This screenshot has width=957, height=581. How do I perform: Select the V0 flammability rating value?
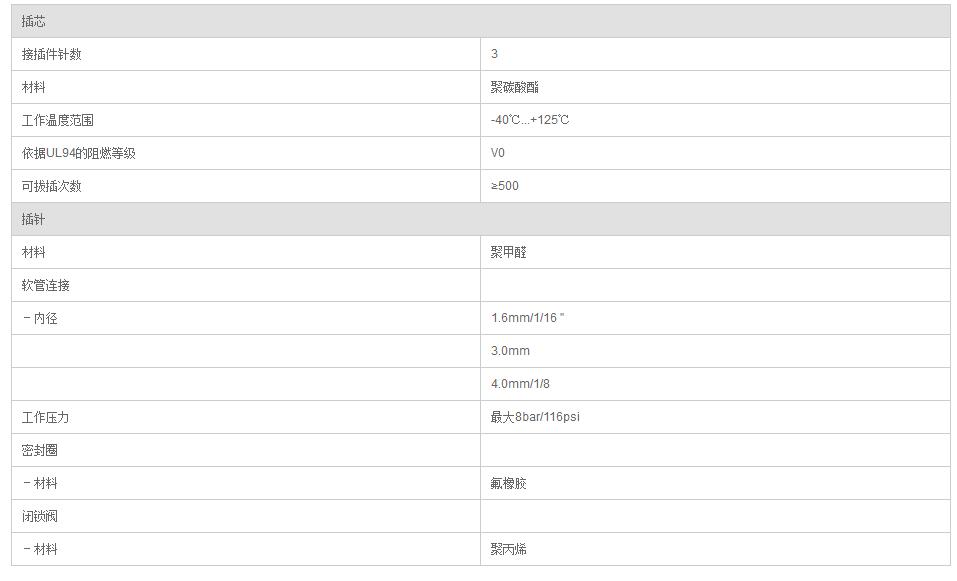point(498,153)
